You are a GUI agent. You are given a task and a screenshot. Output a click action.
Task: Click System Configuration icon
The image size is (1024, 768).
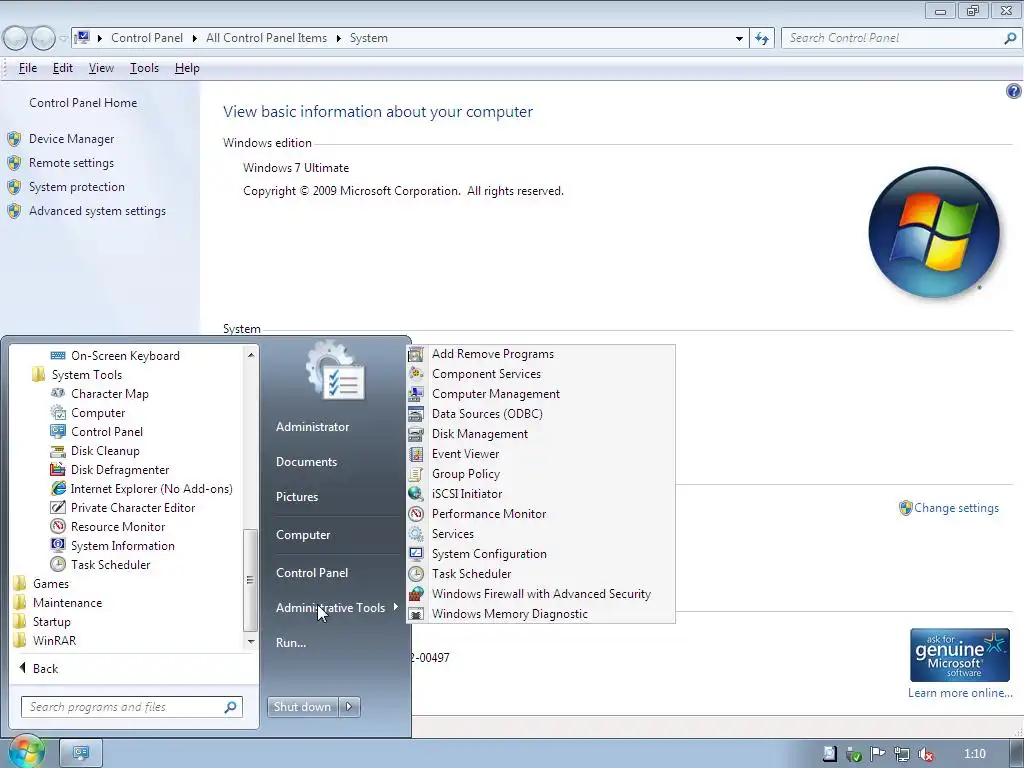416,554
